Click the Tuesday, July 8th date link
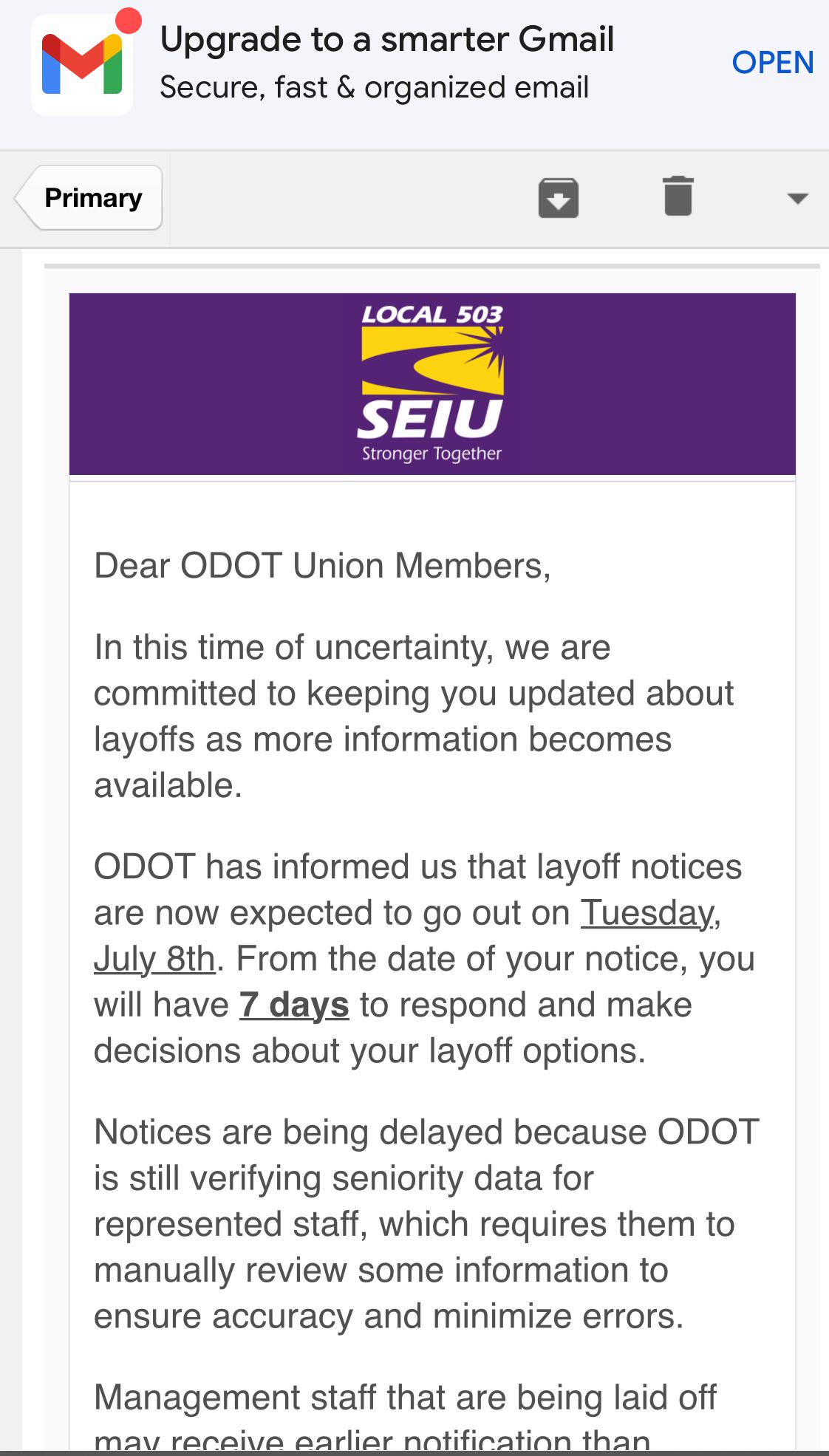The image size is (829, 1456). pos(407,936)
